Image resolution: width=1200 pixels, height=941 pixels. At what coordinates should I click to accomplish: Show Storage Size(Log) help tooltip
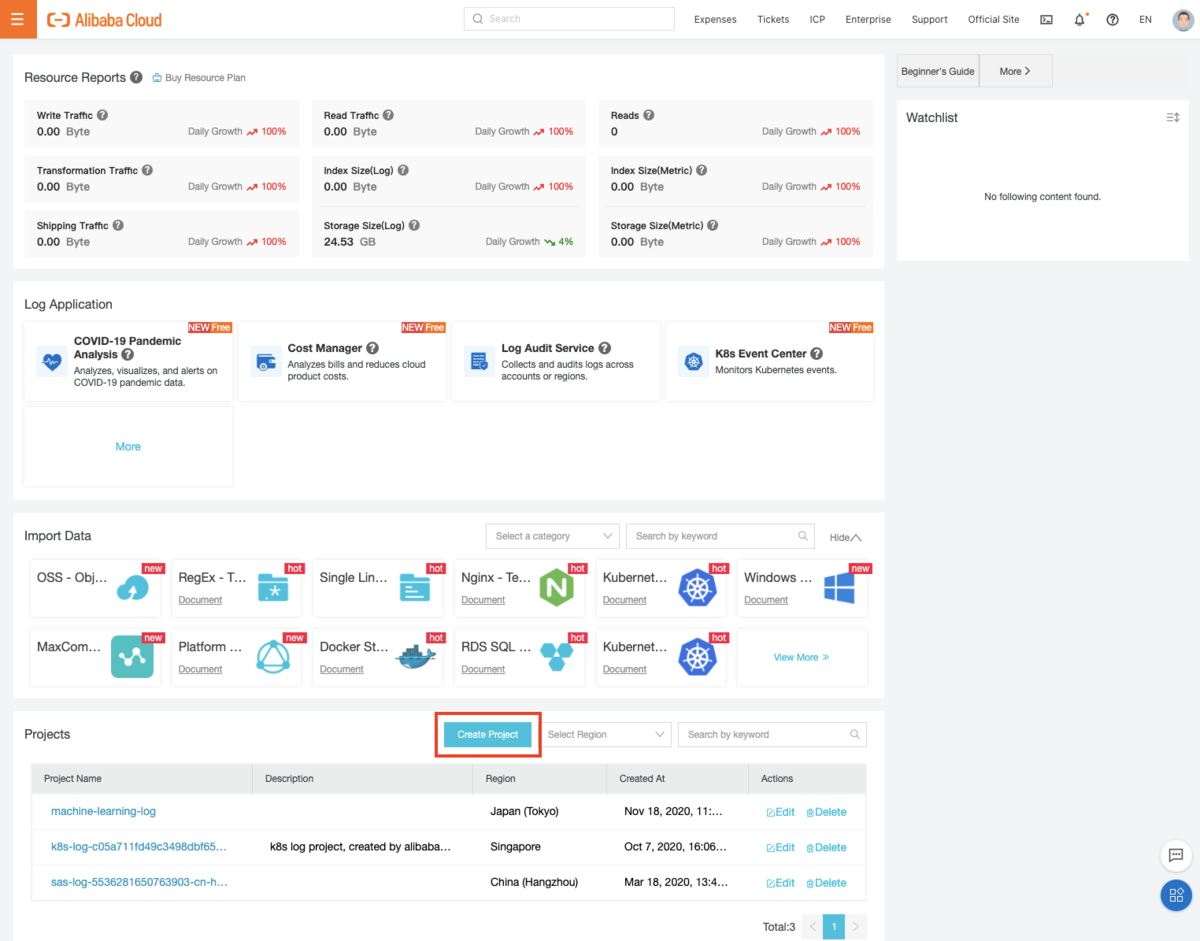pos(414,226)
